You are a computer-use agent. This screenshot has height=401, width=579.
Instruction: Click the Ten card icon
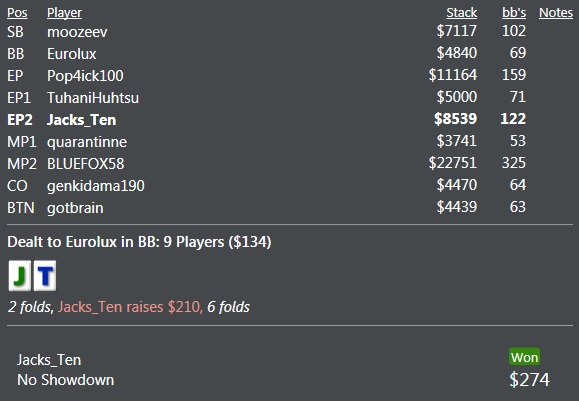(45, 276)
